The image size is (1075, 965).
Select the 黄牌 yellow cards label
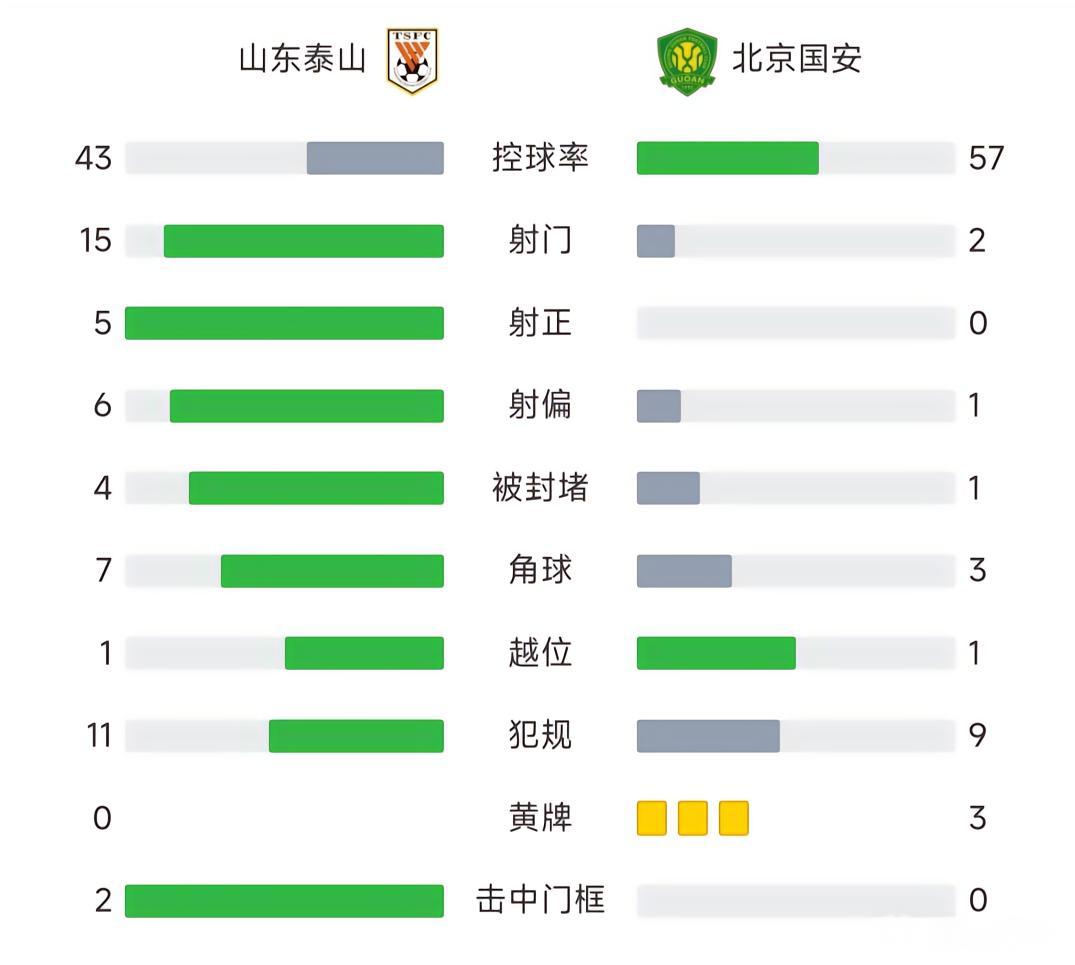point(540,818)
